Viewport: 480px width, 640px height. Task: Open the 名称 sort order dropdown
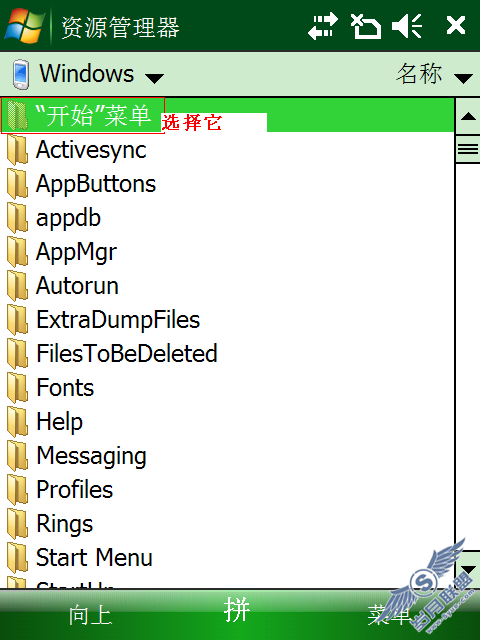[463, 78]
